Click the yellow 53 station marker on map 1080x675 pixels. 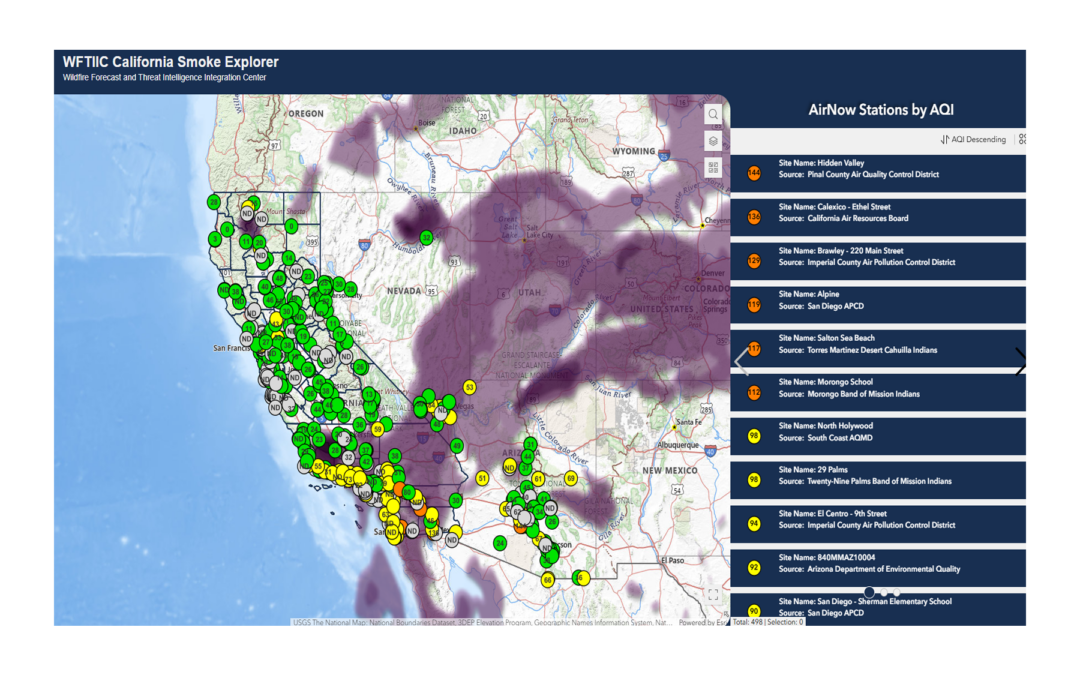(x=469, y=387)
